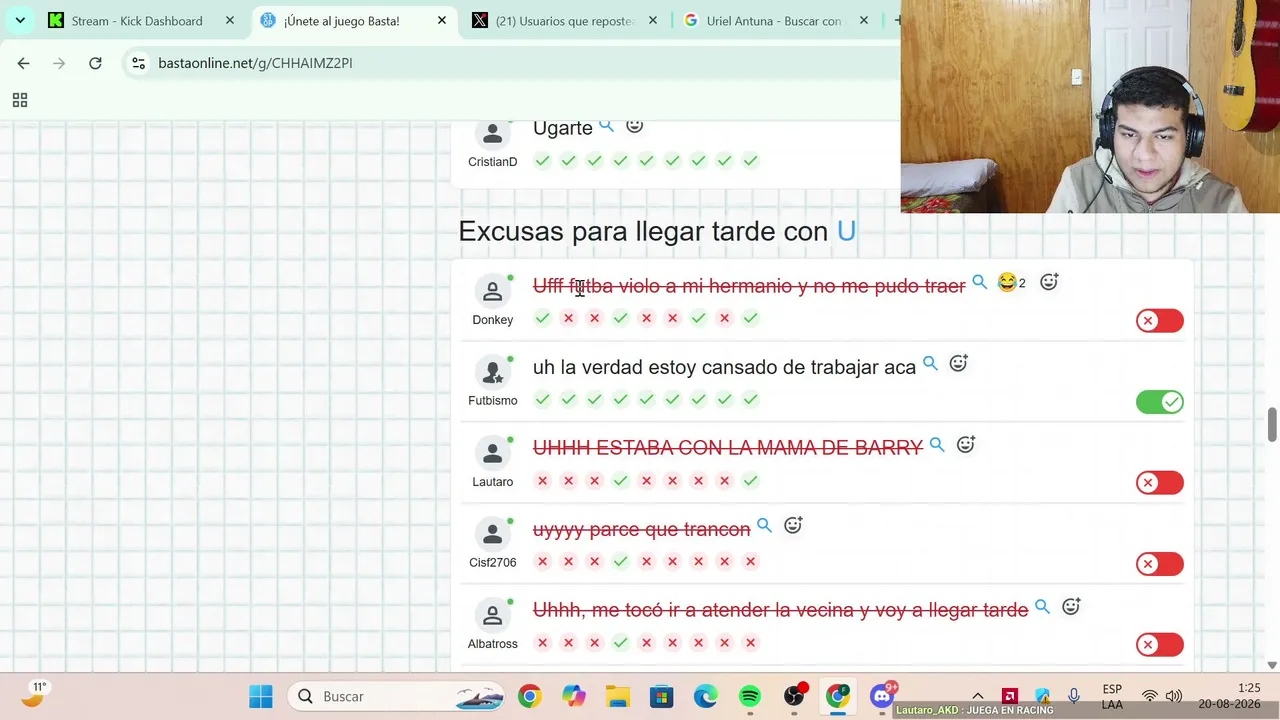Image resolution: width=1280 pixels, height=720 pixels.
Task: Reload the Basta game page
Action: [x=95, y=63]
